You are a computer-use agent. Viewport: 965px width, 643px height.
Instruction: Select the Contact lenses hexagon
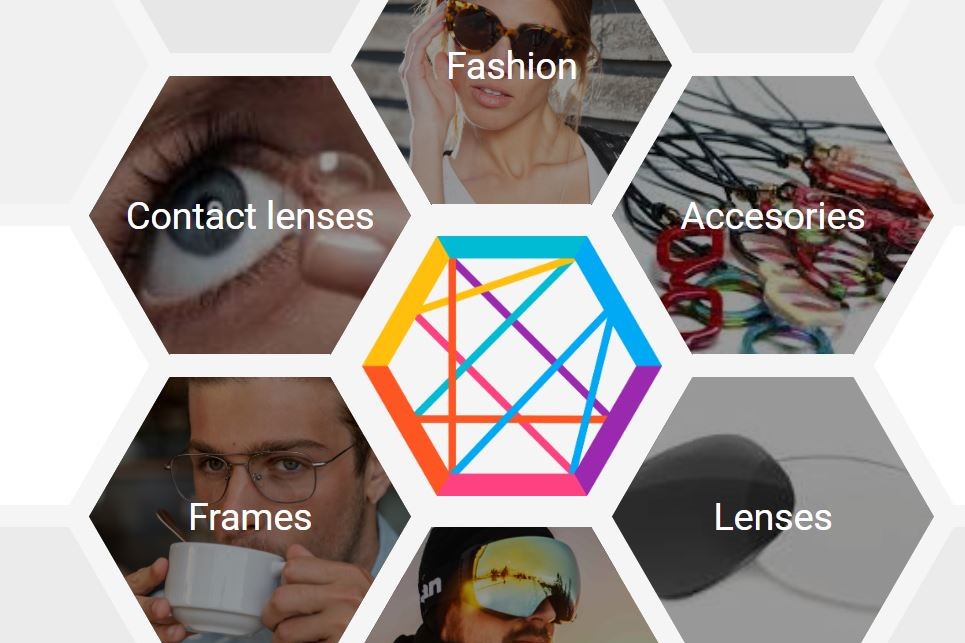[x=249, y=215]
